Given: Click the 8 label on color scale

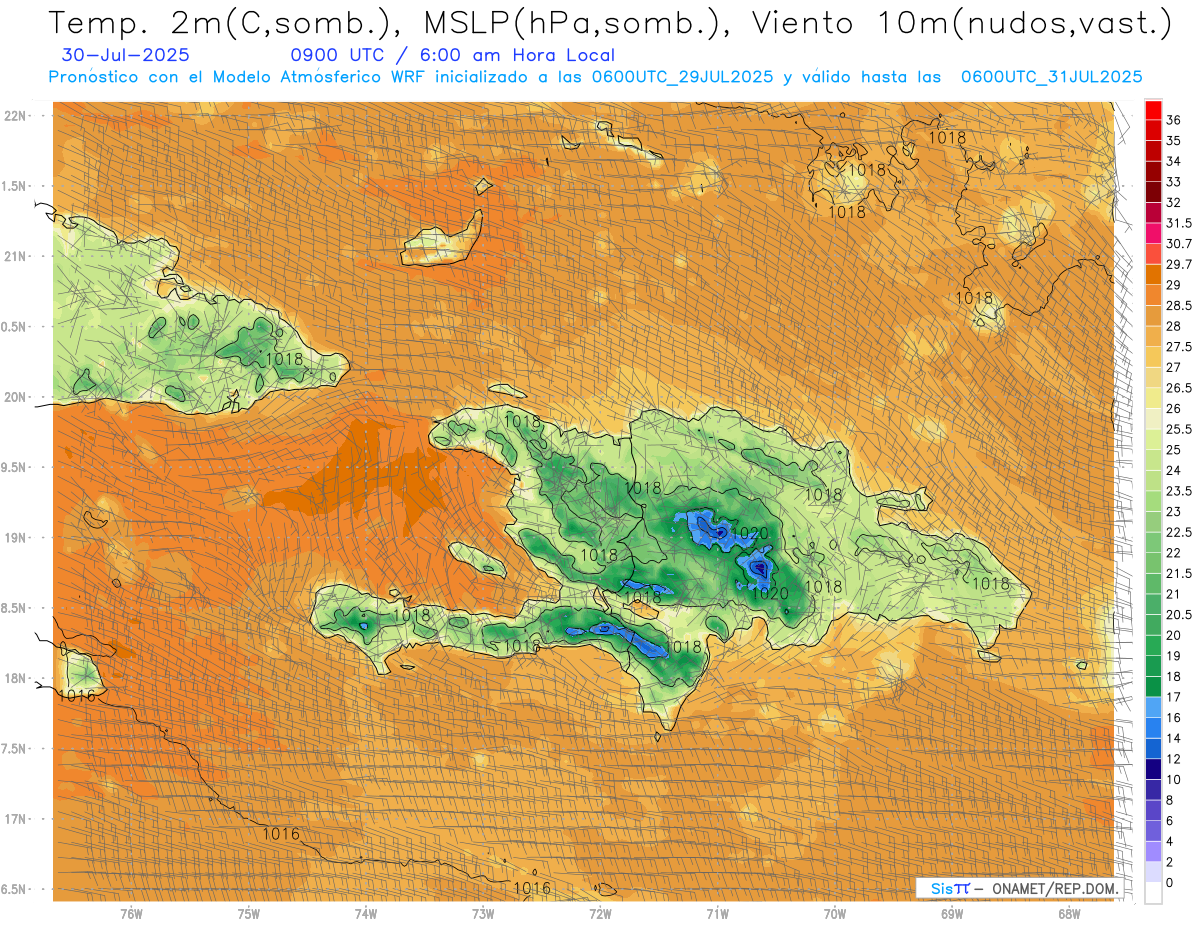Looking at the screenshot, I should tap(1170, 800).
